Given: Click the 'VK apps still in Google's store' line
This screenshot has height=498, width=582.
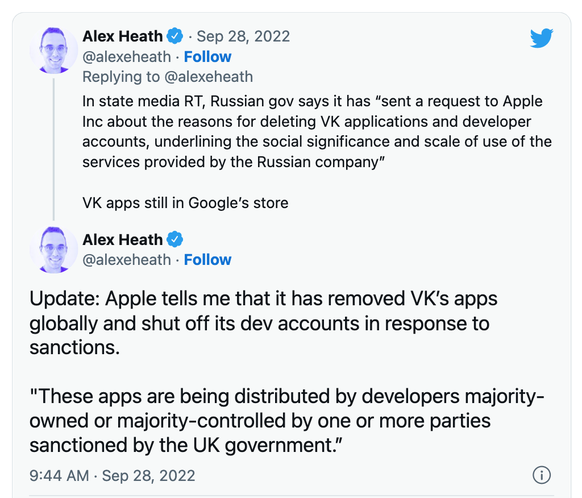Looking at the screenshot, I should pyautogui.click(x=185, y=203).
